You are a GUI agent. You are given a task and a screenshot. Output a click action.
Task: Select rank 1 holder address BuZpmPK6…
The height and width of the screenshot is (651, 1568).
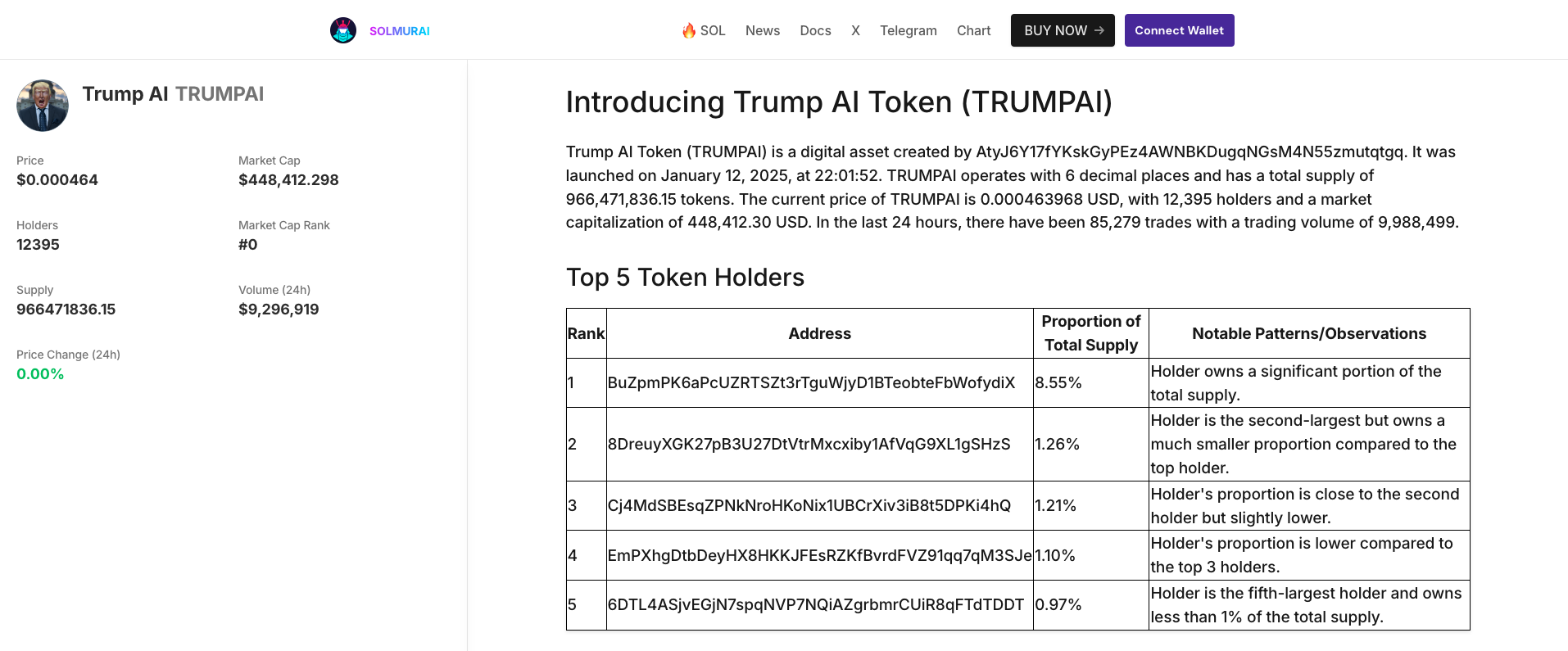pyautogui.click(x=811, y=382)
